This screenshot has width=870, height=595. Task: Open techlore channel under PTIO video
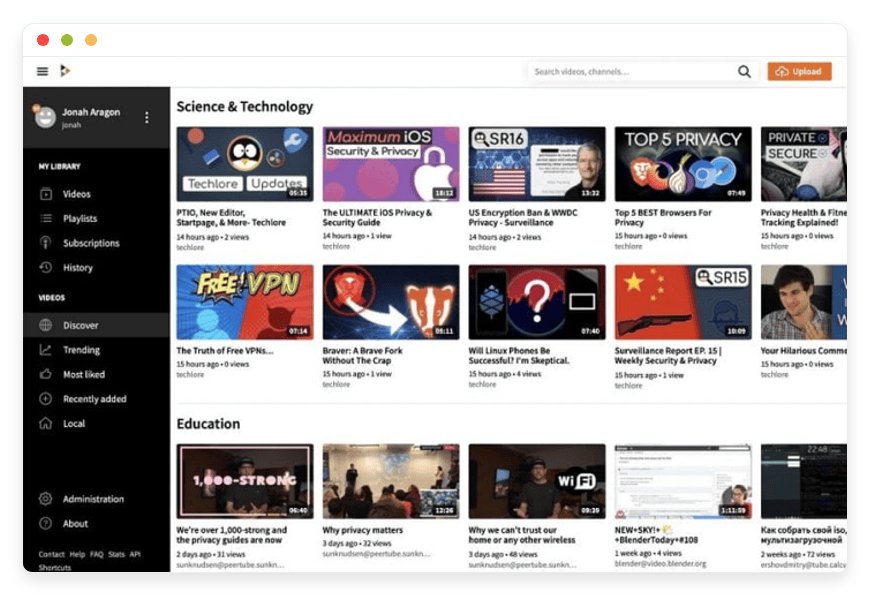190,247
